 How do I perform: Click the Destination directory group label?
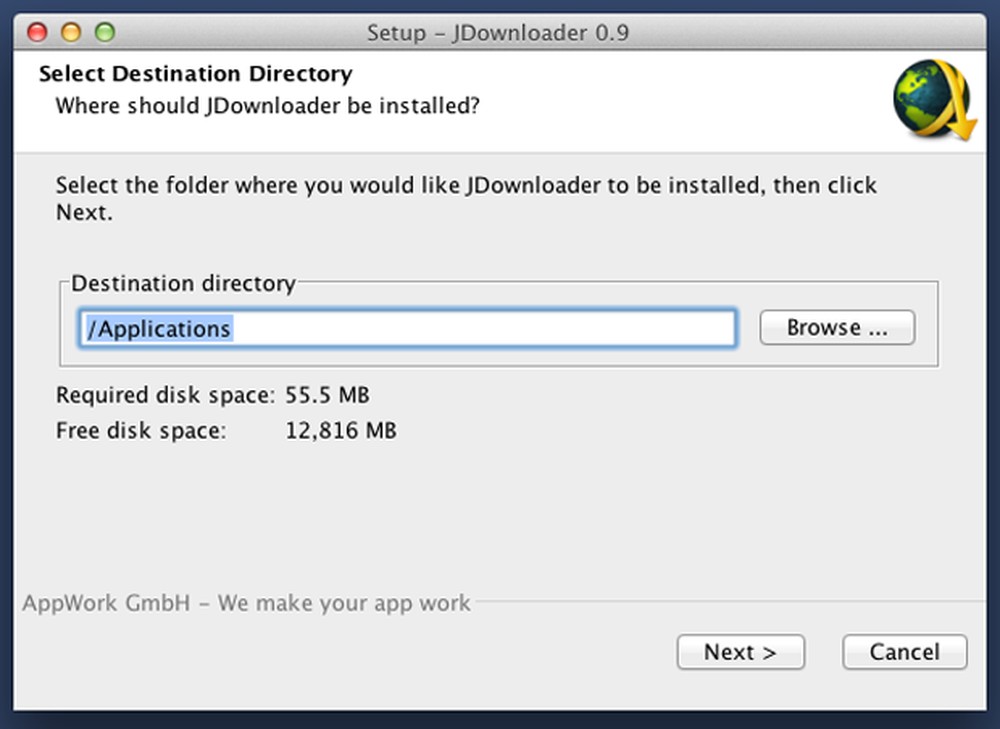[182, 284]
